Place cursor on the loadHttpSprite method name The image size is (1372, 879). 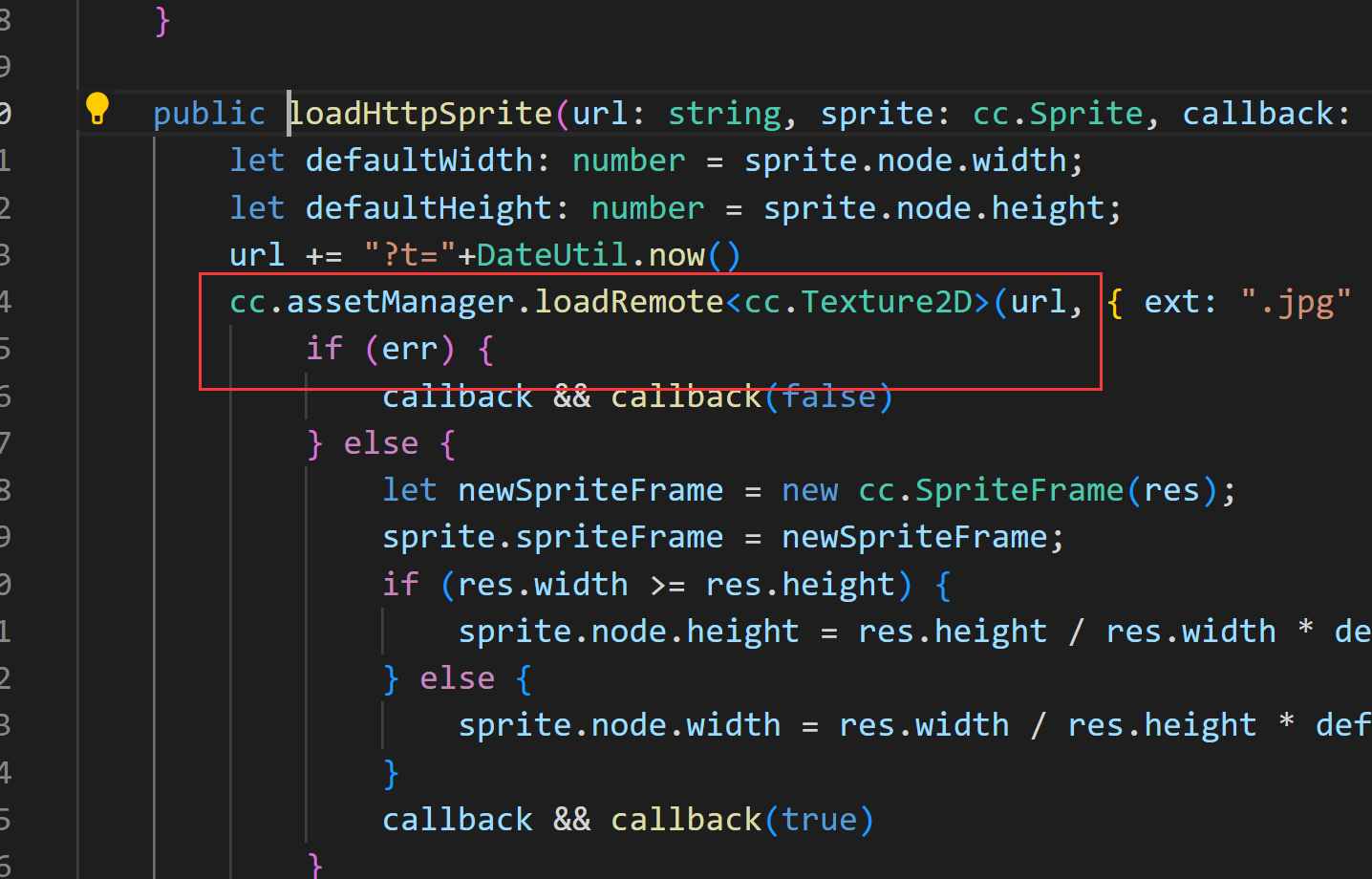coord(420,114)
